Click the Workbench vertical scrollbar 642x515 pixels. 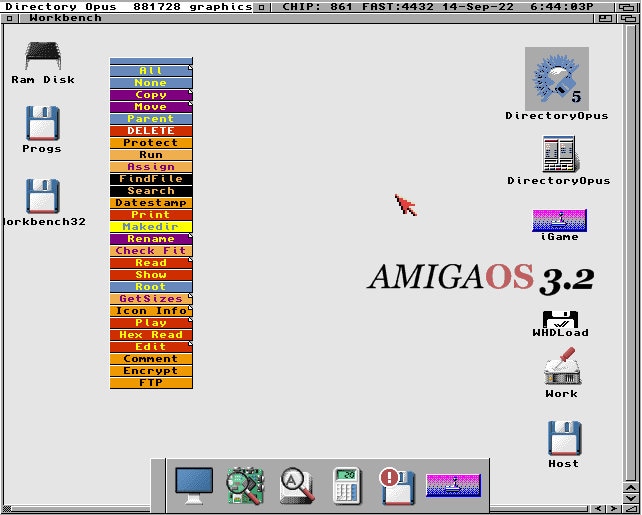(630, 252)
